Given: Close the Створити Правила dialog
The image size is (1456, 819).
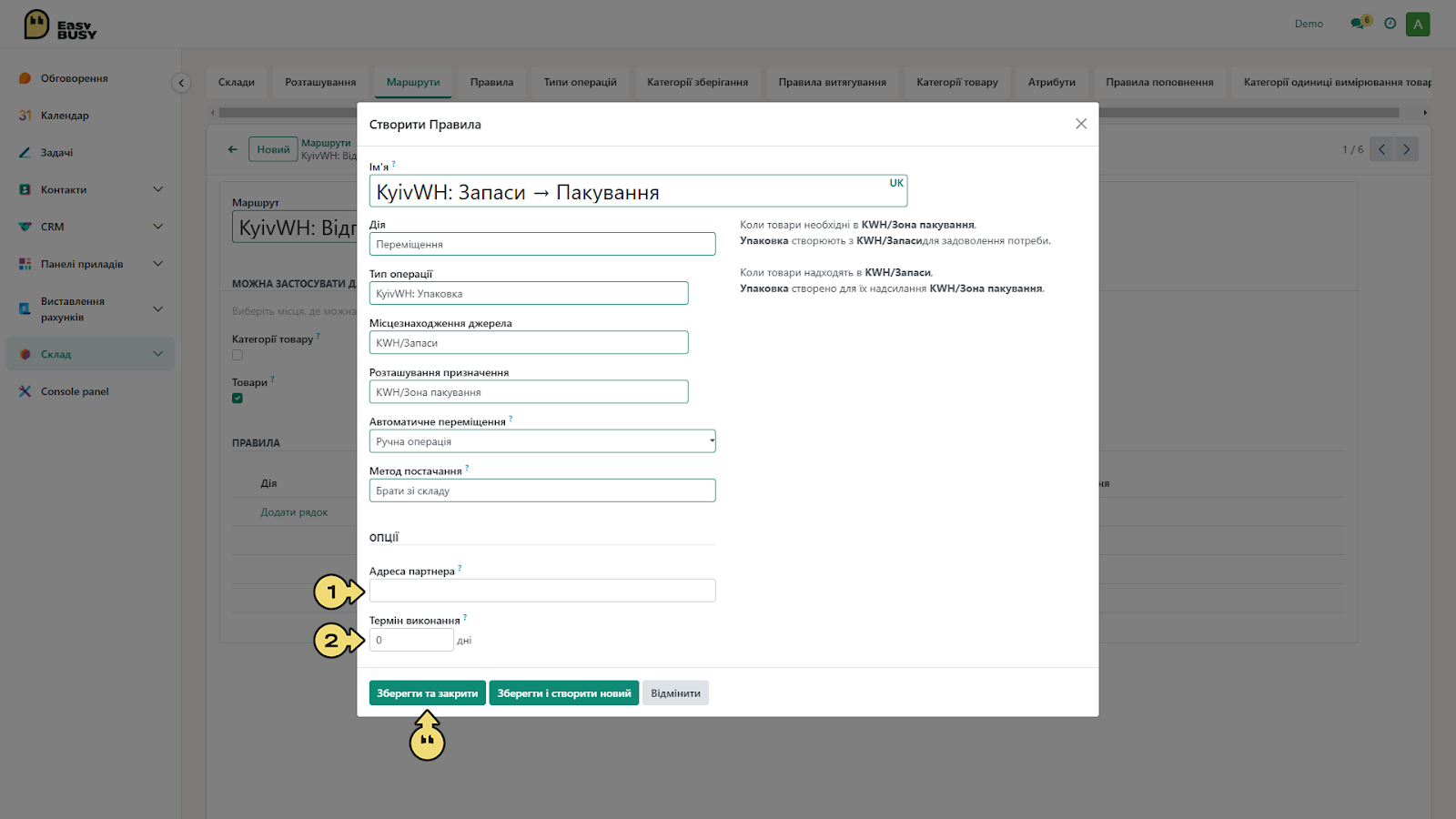Looking at the screenshot, I should 1081,124.
